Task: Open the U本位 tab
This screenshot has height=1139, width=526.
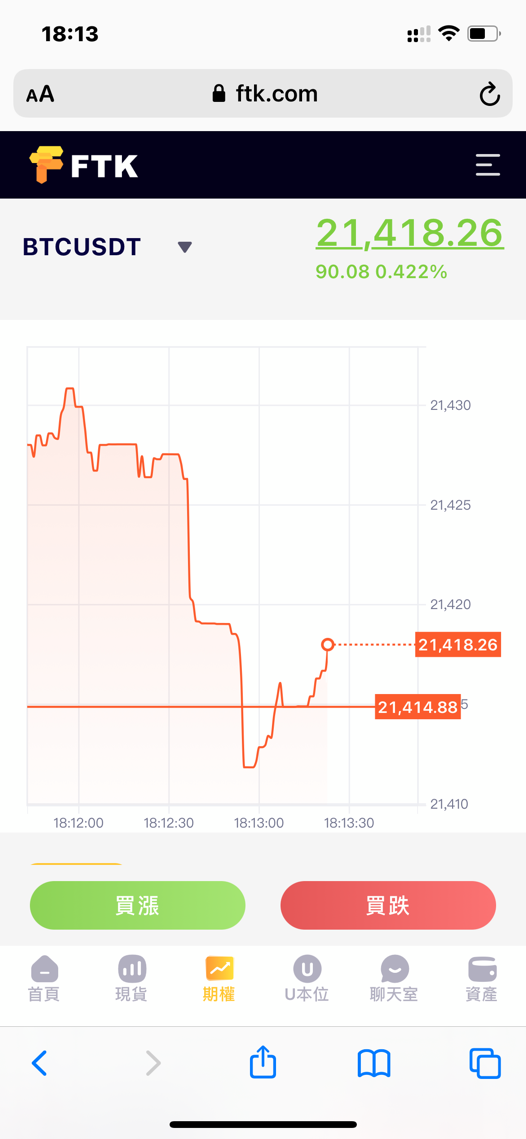Action: (x=307, y=979)
